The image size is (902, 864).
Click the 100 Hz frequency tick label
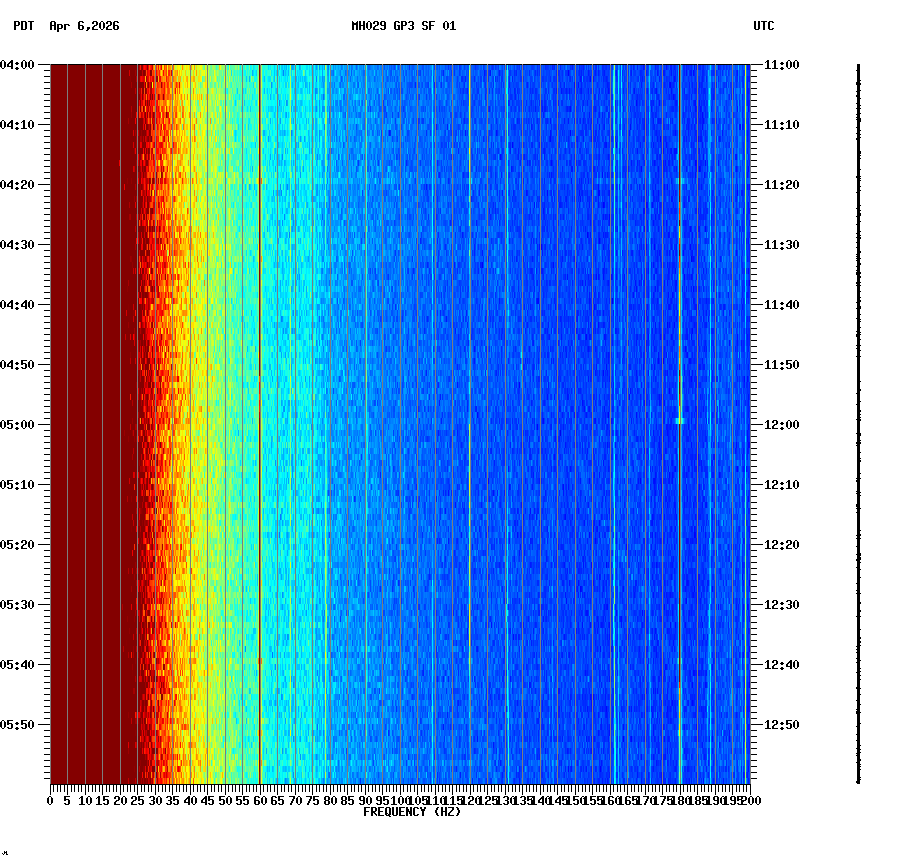coord(398,801)
